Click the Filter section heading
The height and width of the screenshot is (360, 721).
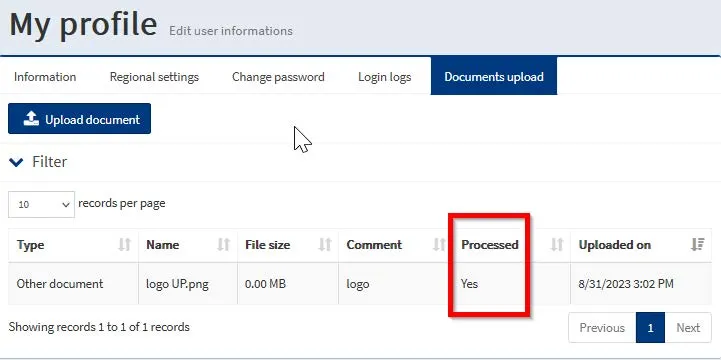coord(49,162)
